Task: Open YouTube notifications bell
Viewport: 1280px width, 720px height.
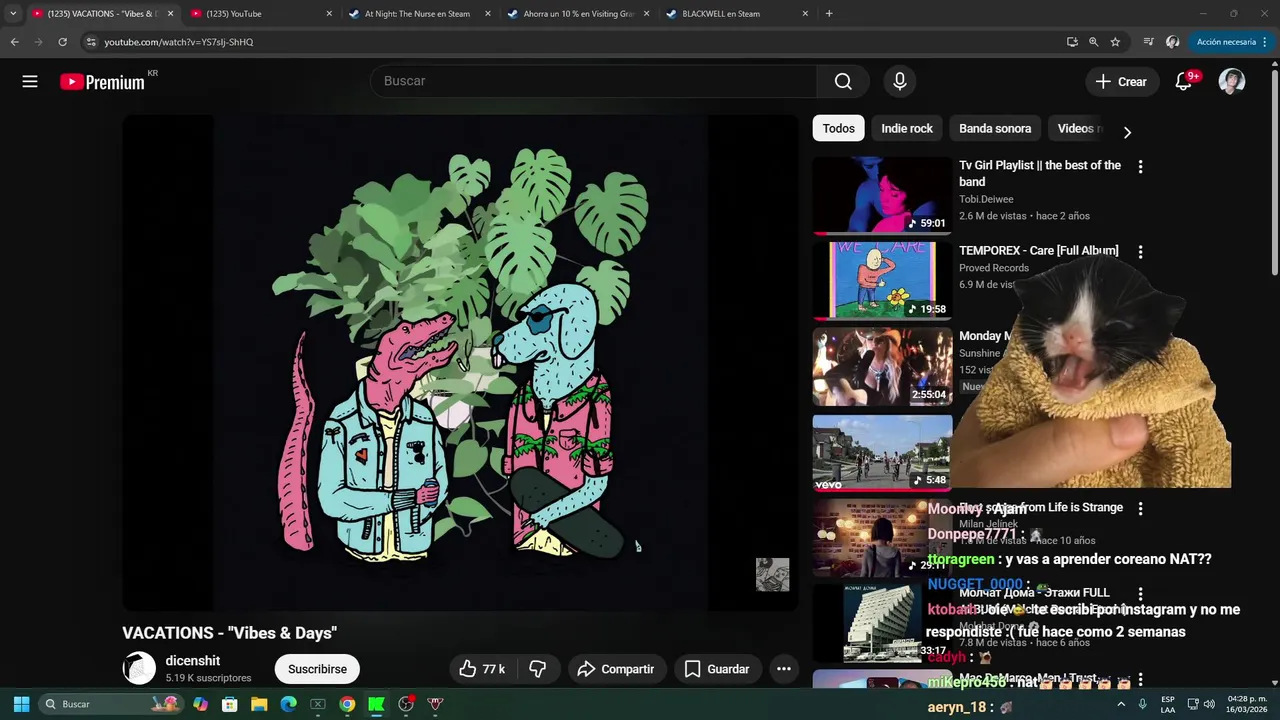Action: coord(1183,82)
